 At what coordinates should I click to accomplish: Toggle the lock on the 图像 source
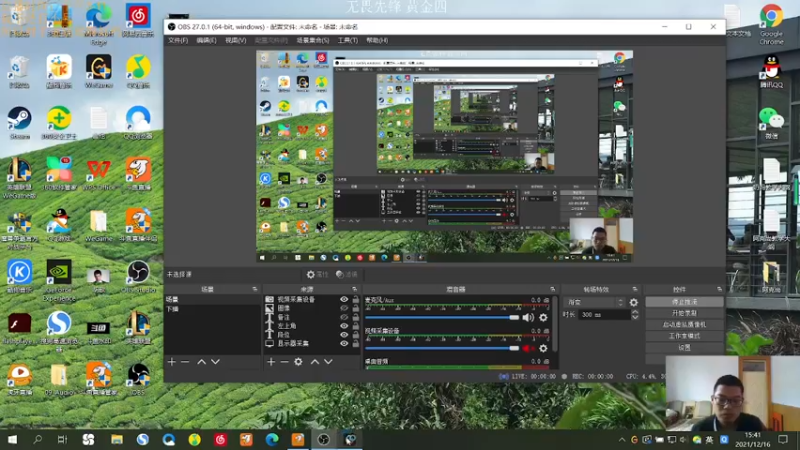point(356,308)
